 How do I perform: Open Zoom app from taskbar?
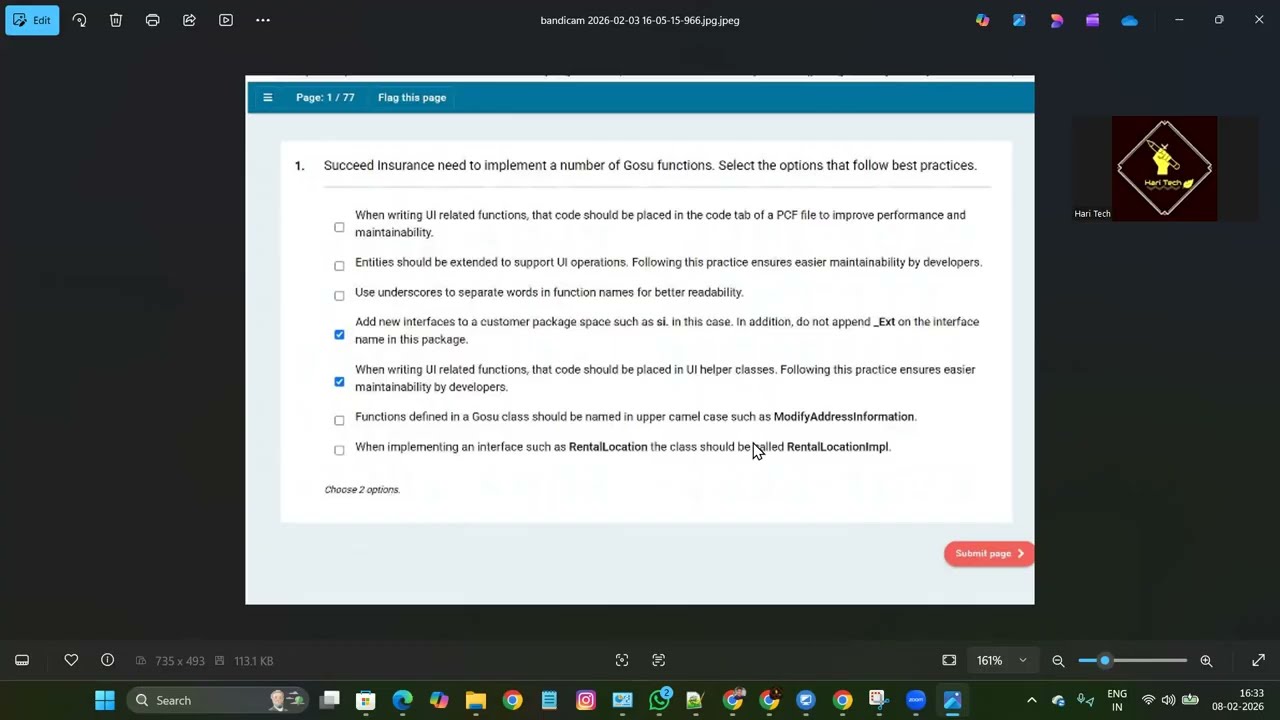coord(916,700)
